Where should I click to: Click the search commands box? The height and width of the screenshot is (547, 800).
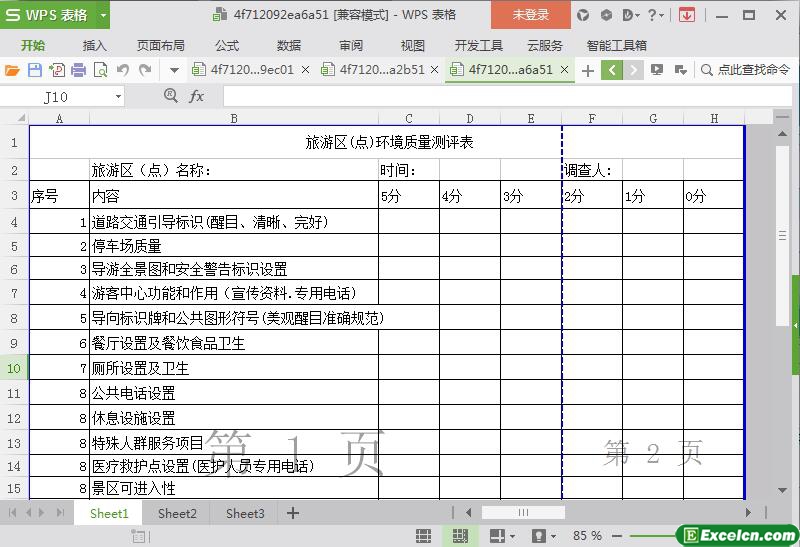pos(746,70)
